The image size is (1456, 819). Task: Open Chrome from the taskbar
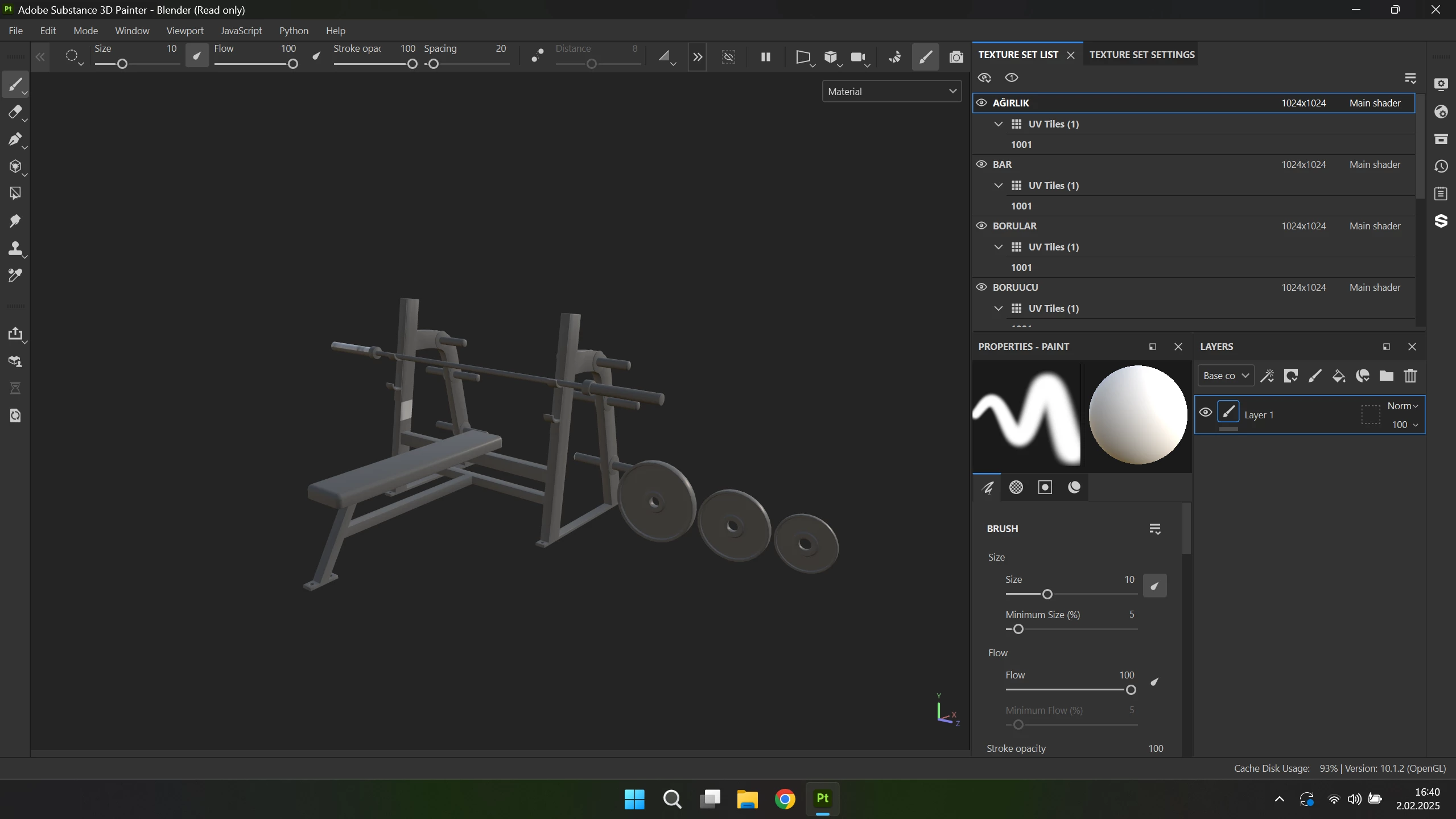[x=785, y=799]
